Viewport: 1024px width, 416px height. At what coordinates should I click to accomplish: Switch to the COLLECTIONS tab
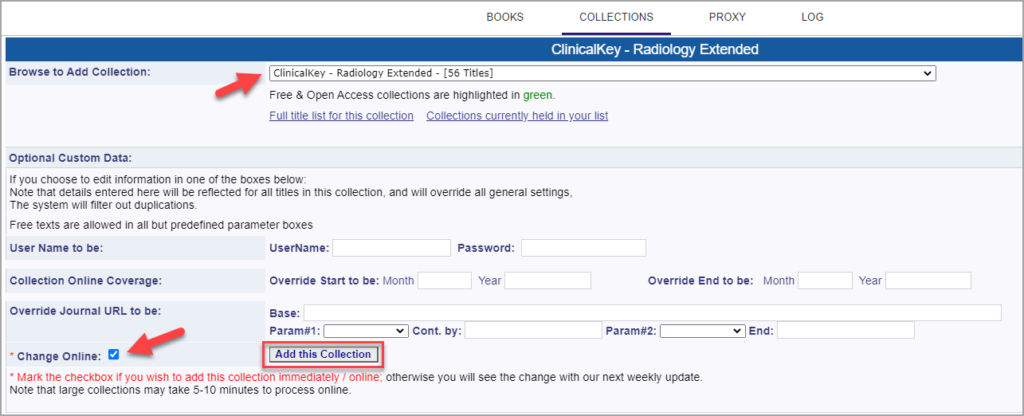pos(616,17)
